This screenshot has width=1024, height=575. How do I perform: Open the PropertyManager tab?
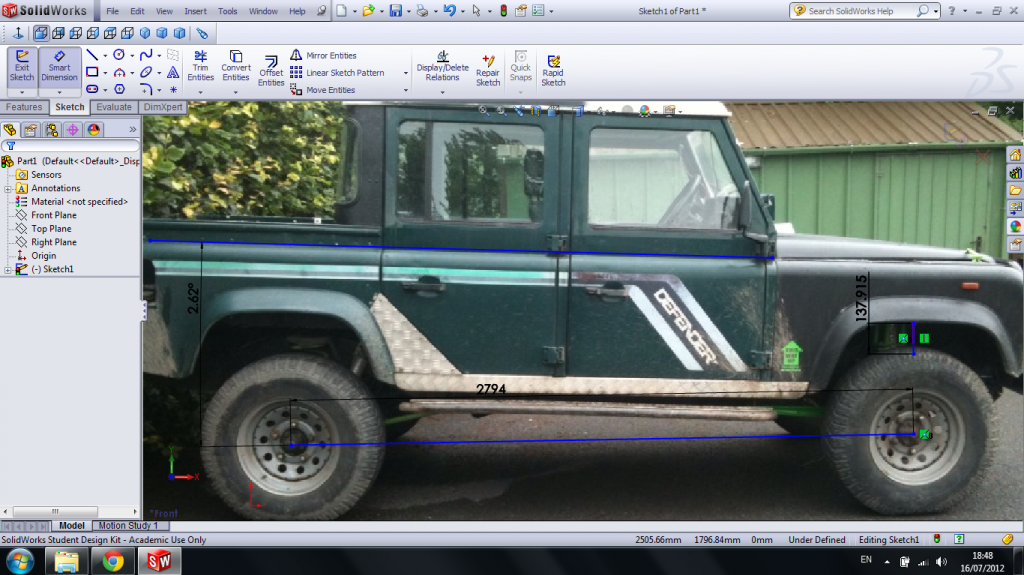(x=31, y=129)
